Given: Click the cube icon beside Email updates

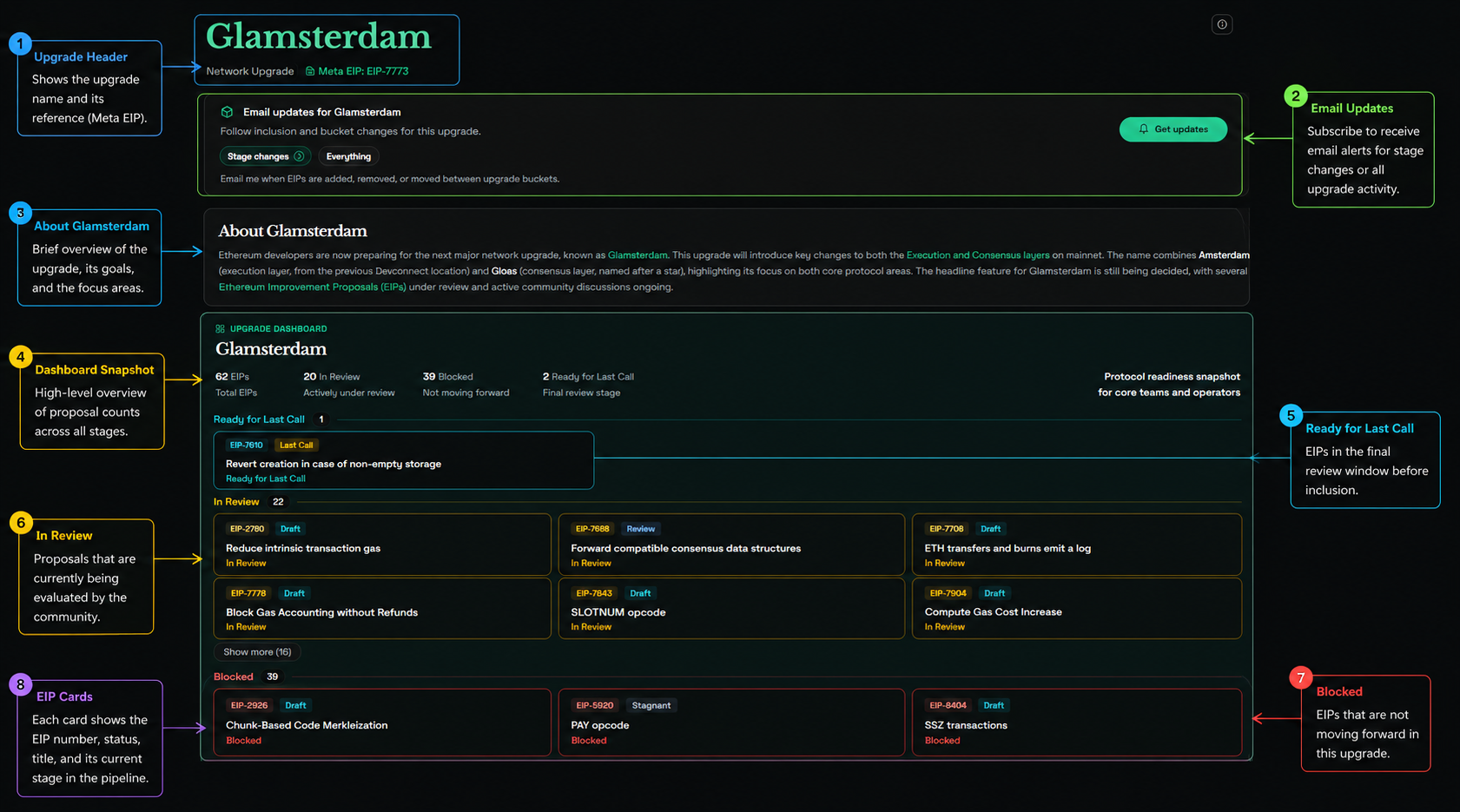Looking at the screenshot, I should click(227, 112).
